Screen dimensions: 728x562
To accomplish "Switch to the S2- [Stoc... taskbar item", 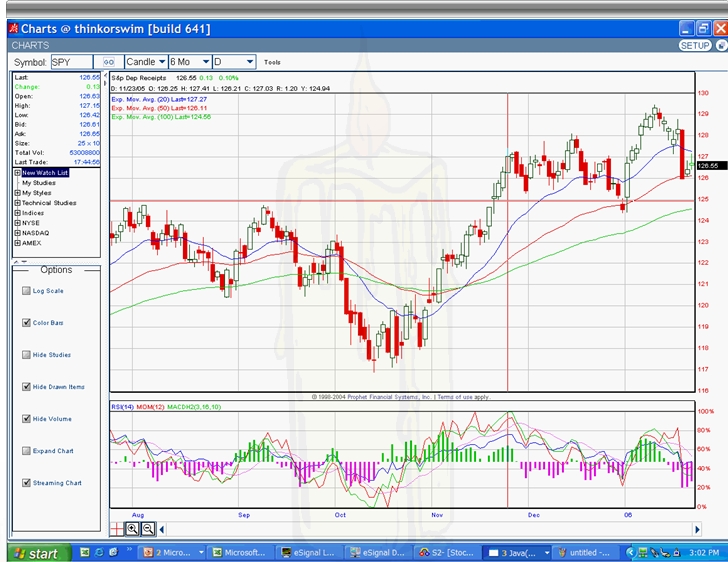I will pyautogui.click(x=447, y=553).
